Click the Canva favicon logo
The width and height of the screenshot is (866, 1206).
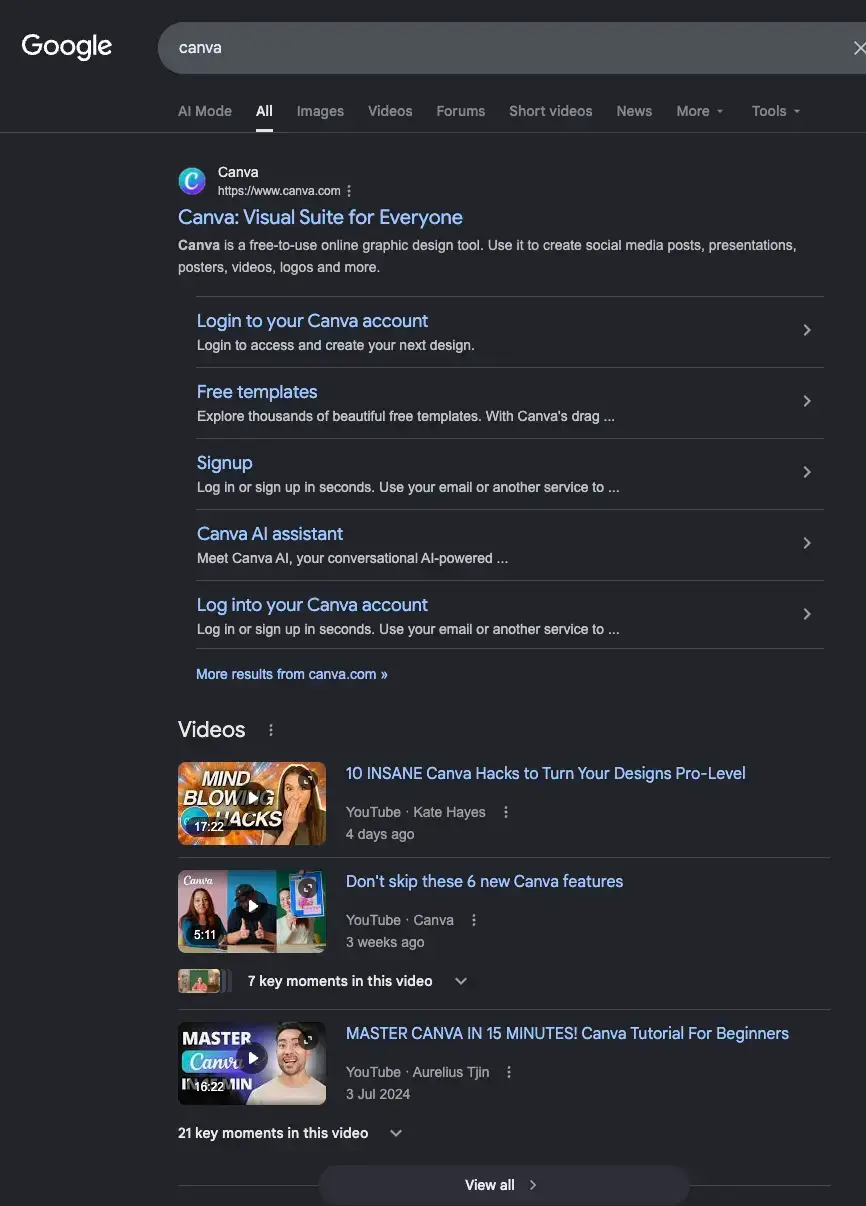[192, 181]
